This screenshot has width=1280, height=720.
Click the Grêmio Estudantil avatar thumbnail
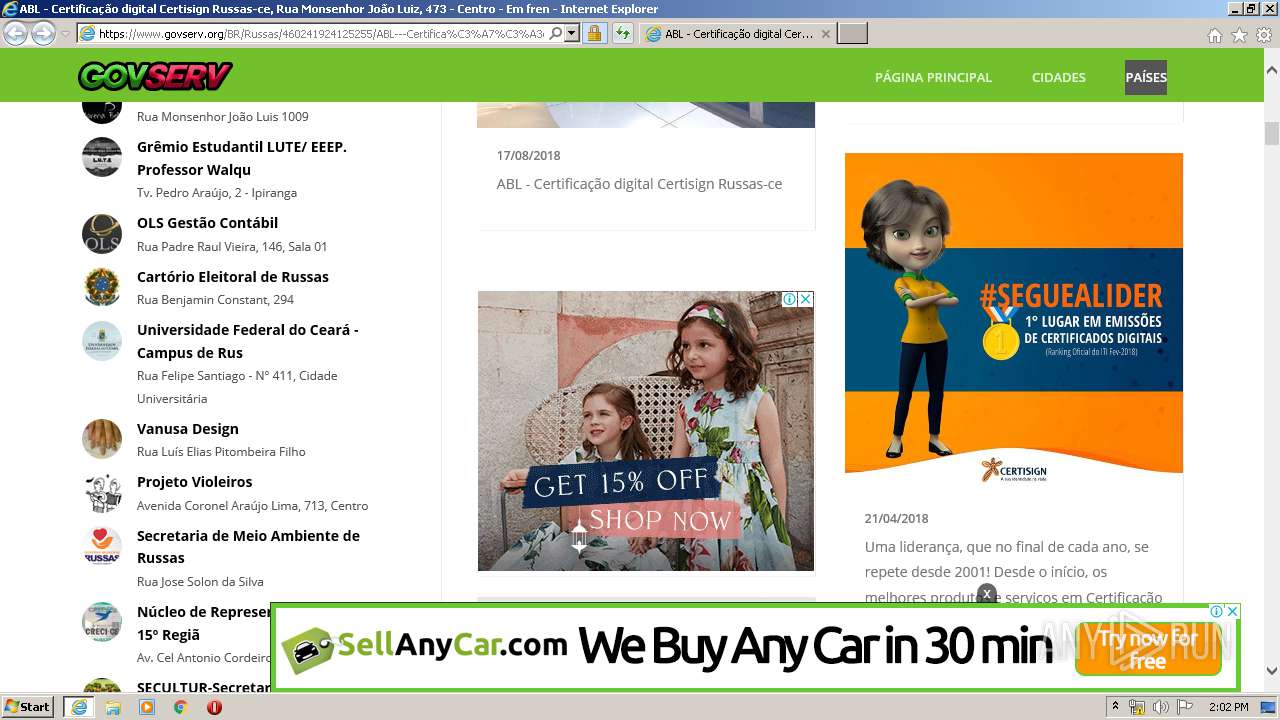[102, 157]
